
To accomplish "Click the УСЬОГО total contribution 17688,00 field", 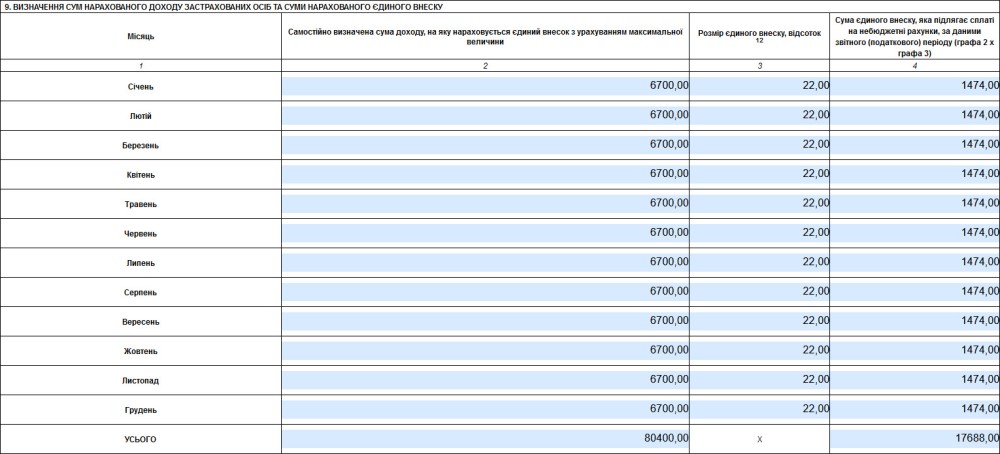I will [x=914, y=438].
